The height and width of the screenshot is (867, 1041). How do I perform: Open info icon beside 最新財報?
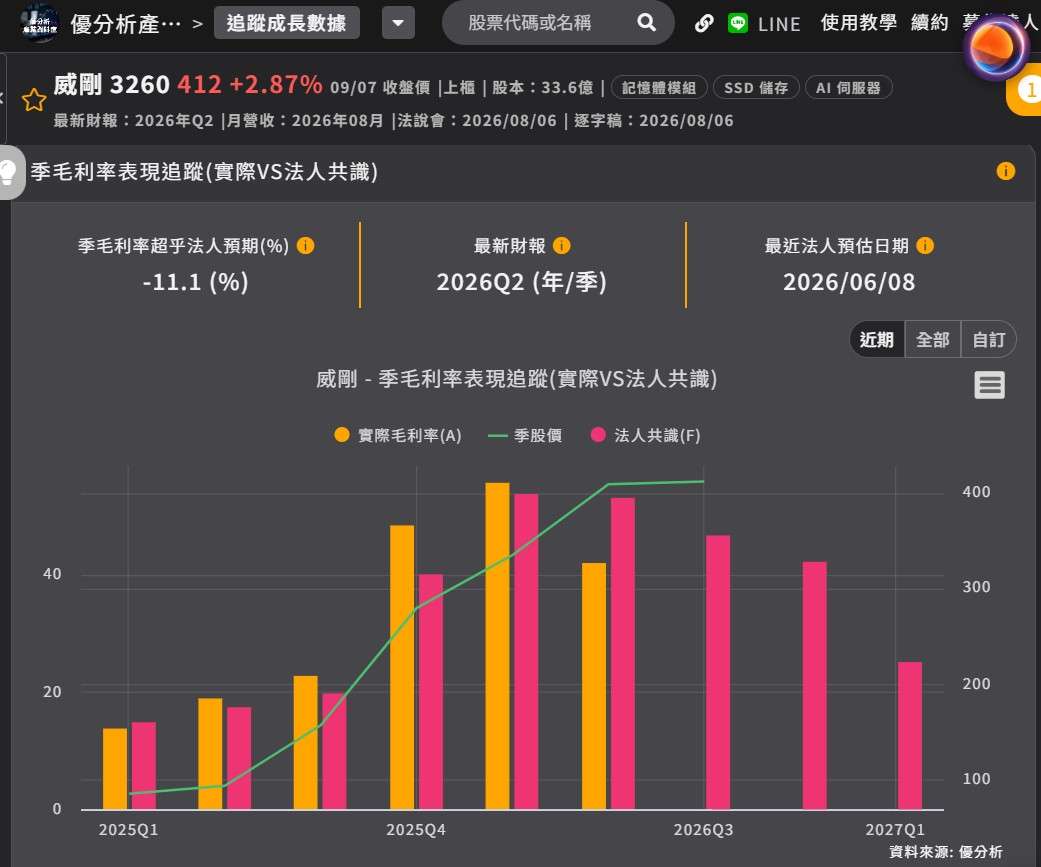click(562, 246)
